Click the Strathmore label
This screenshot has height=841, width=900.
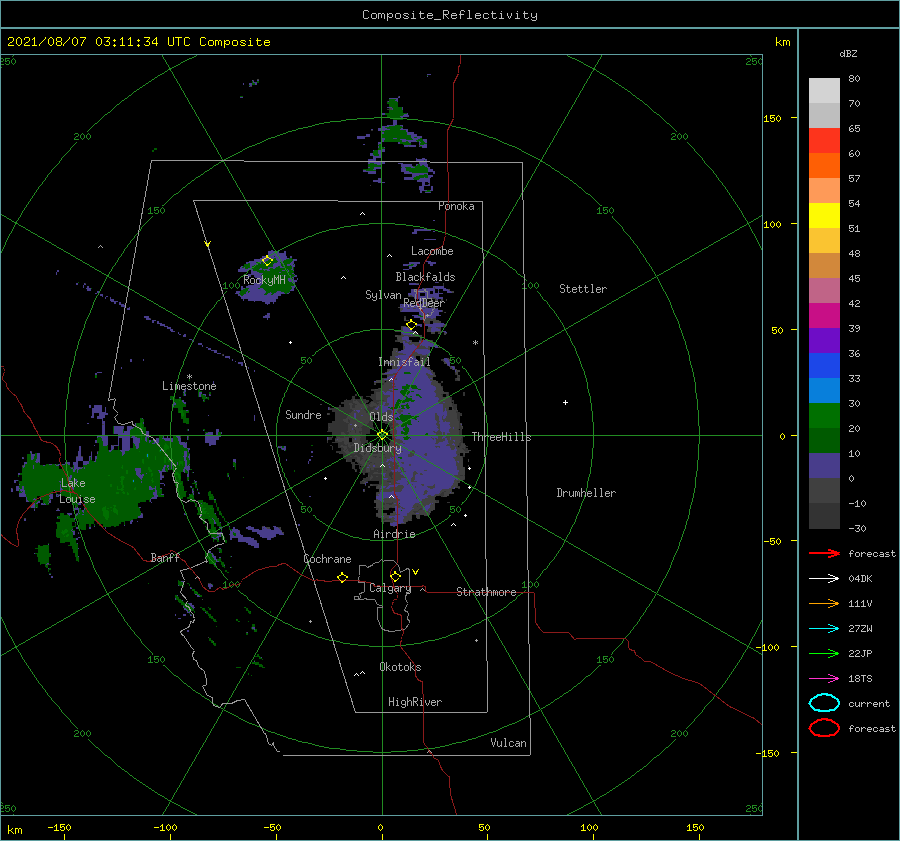(x=486, y=592)
